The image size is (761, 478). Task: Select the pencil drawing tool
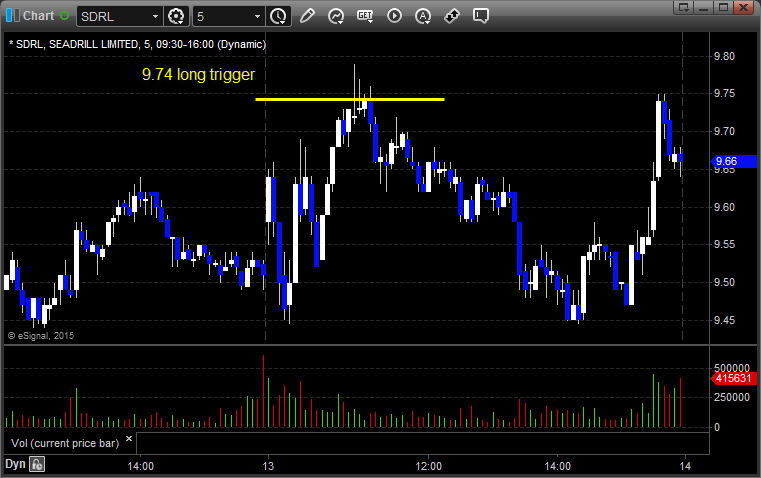point(307,16)
